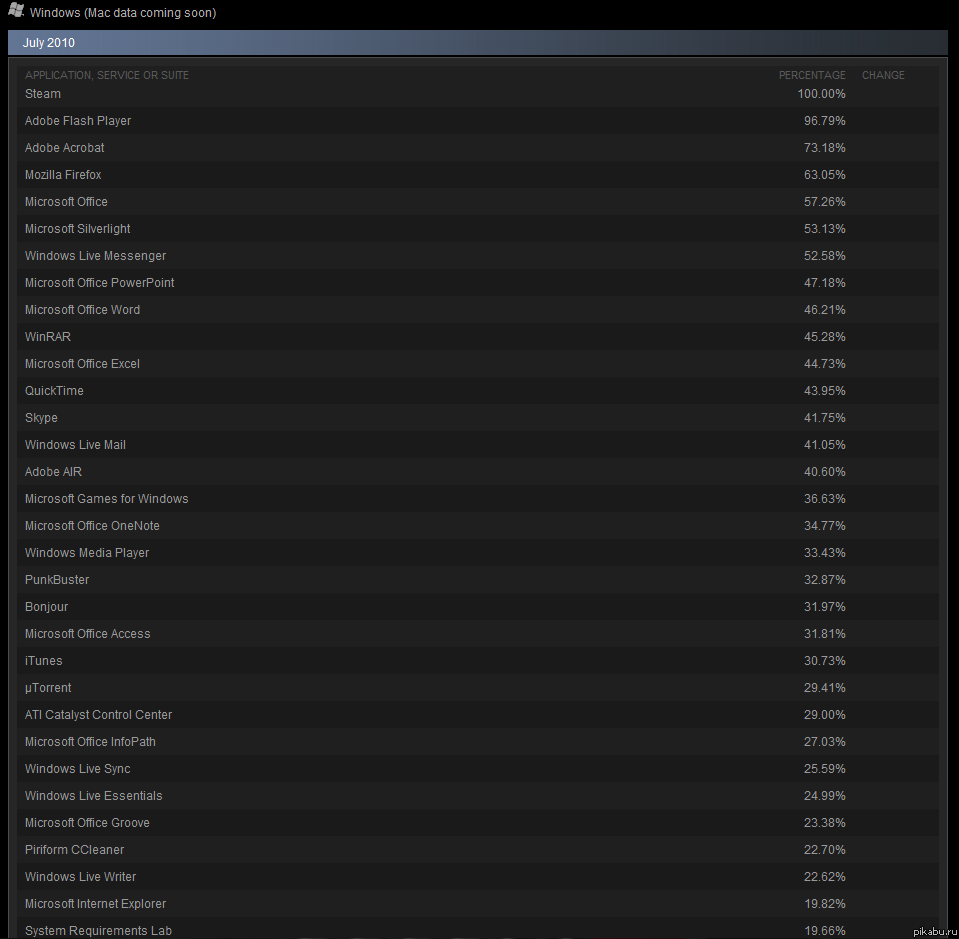This screenshot has height=939, width=959.
Task: Click the 63.05% percentage value
Action: pyautogui.click(x=824, y=174)
